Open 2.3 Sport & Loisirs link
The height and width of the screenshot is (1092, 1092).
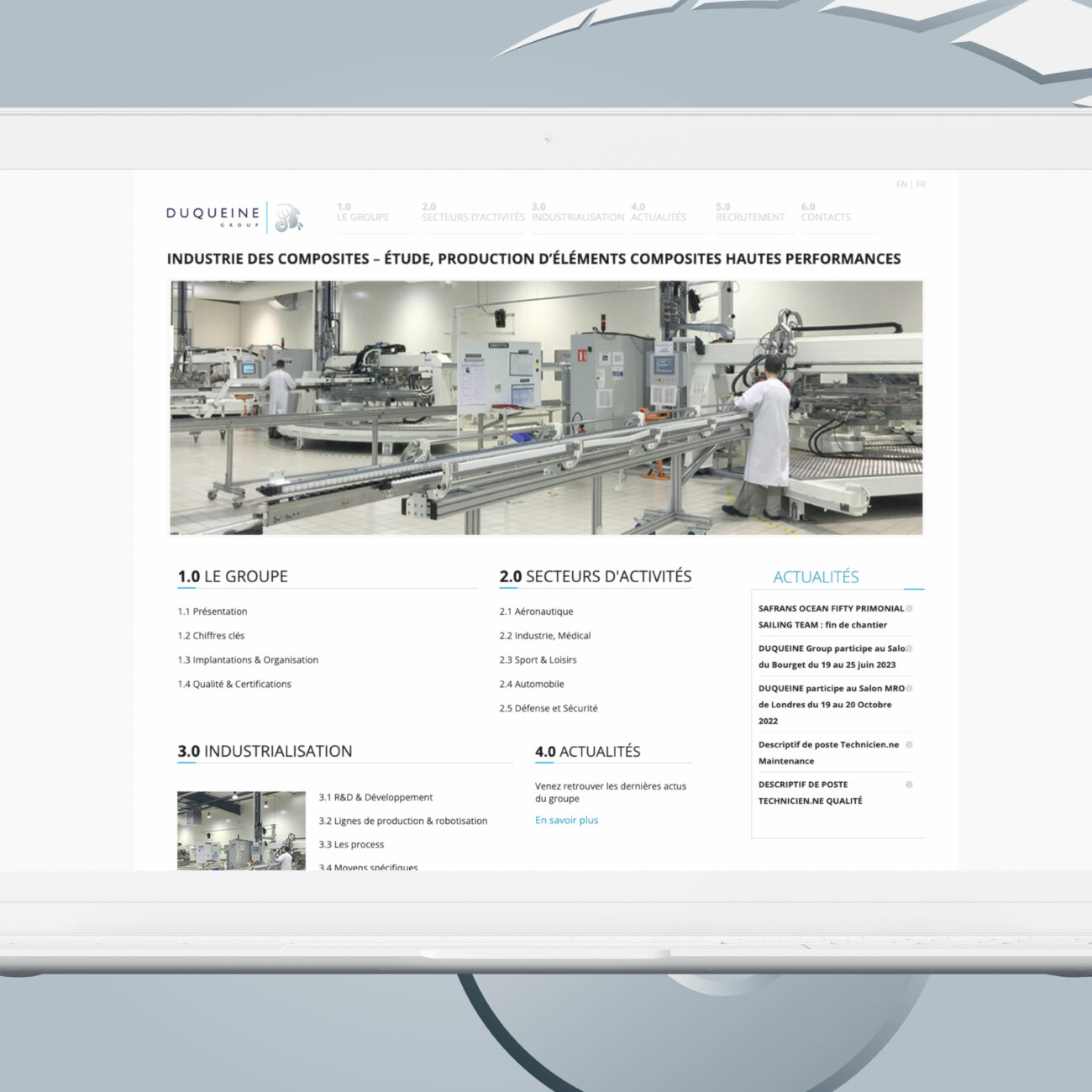point(538,660)
